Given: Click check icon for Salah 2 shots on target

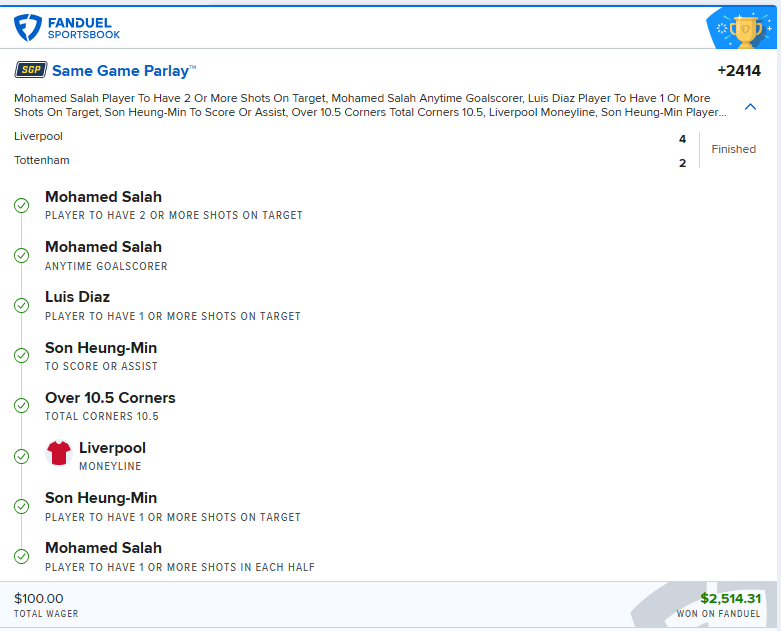Looking at the screenshot, I should coord(21,205).
